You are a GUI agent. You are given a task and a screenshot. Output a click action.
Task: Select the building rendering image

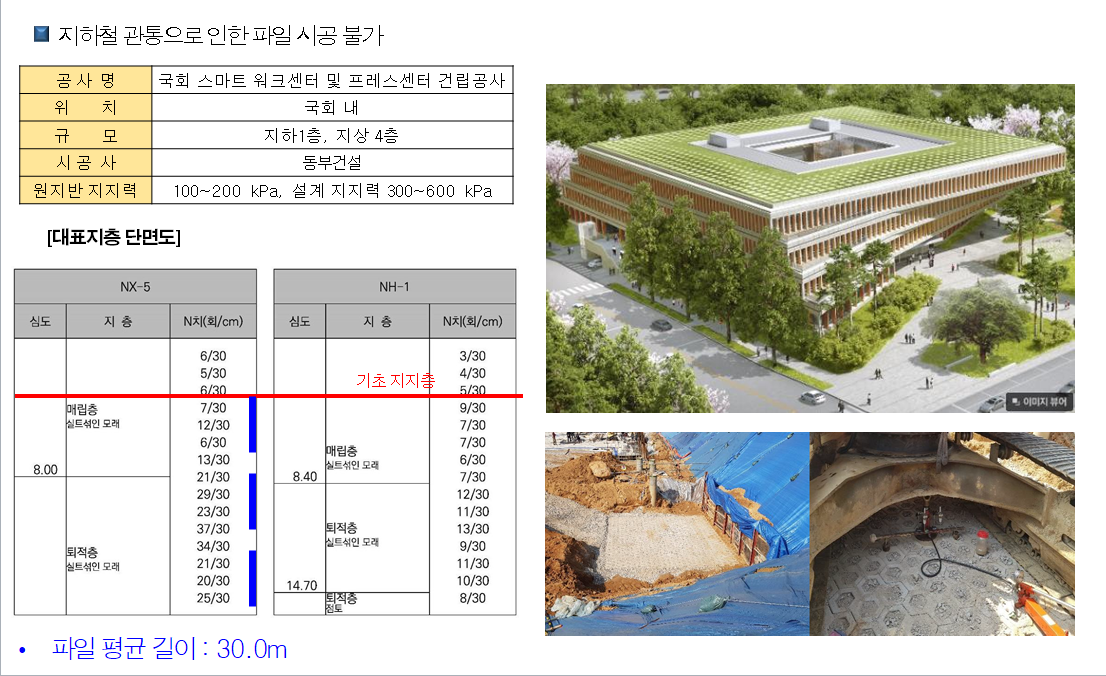coord(810,248)
